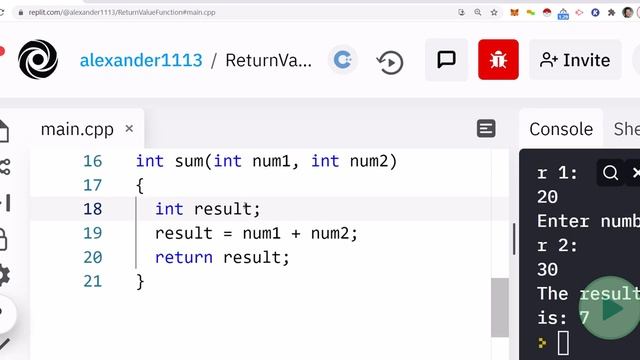The image size is (640, 360).
Task: Click the ReturnVa... project title
Action: (268, 60)
